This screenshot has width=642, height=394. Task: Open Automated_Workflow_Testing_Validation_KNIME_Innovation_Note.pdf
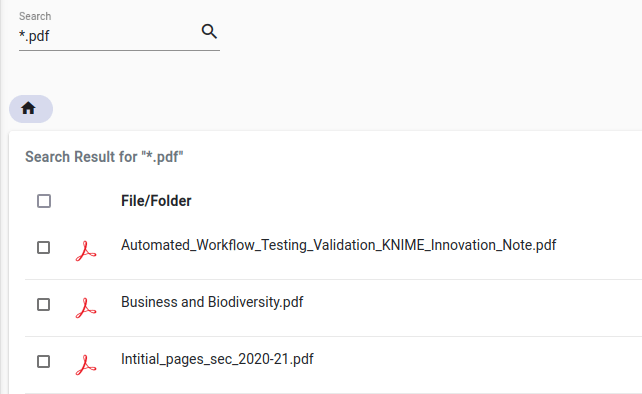338,245
